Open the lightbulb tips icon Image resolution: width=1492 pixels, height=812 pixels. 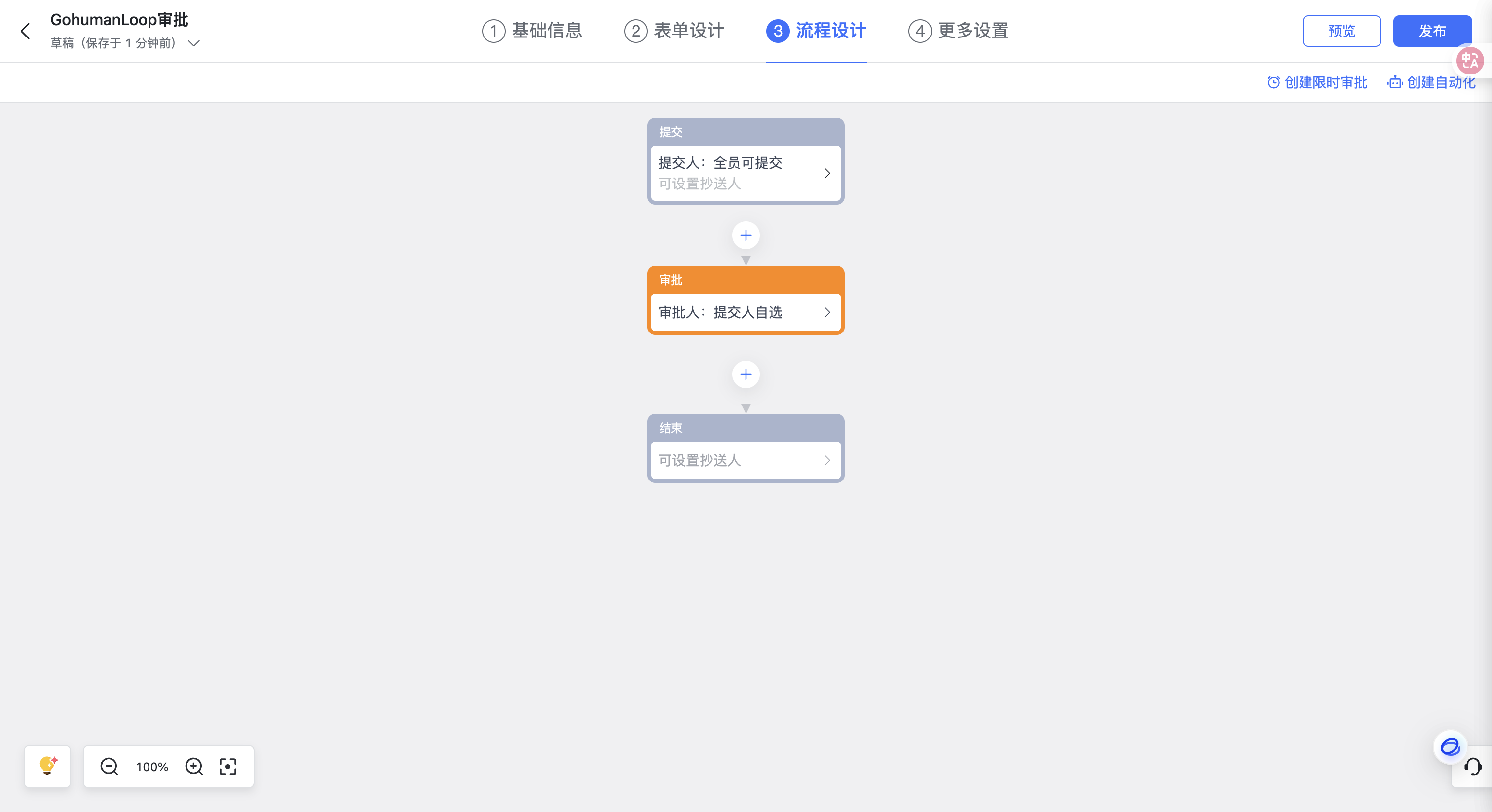pyautogui.click(x=47, y=766)
